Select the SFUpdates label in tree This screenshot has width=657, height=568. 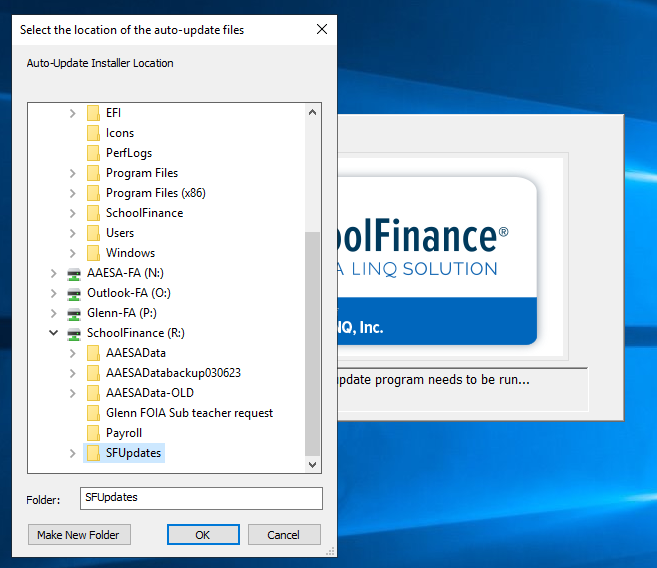click(133, 453)
